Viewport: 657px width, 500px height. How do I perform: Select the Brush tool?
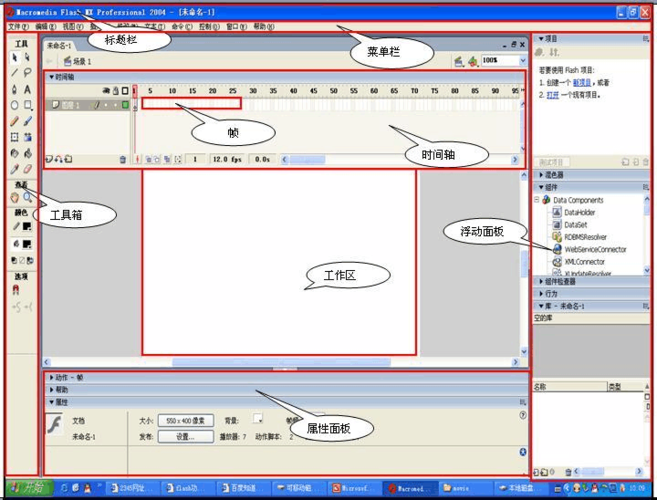[x=28, y=121]
